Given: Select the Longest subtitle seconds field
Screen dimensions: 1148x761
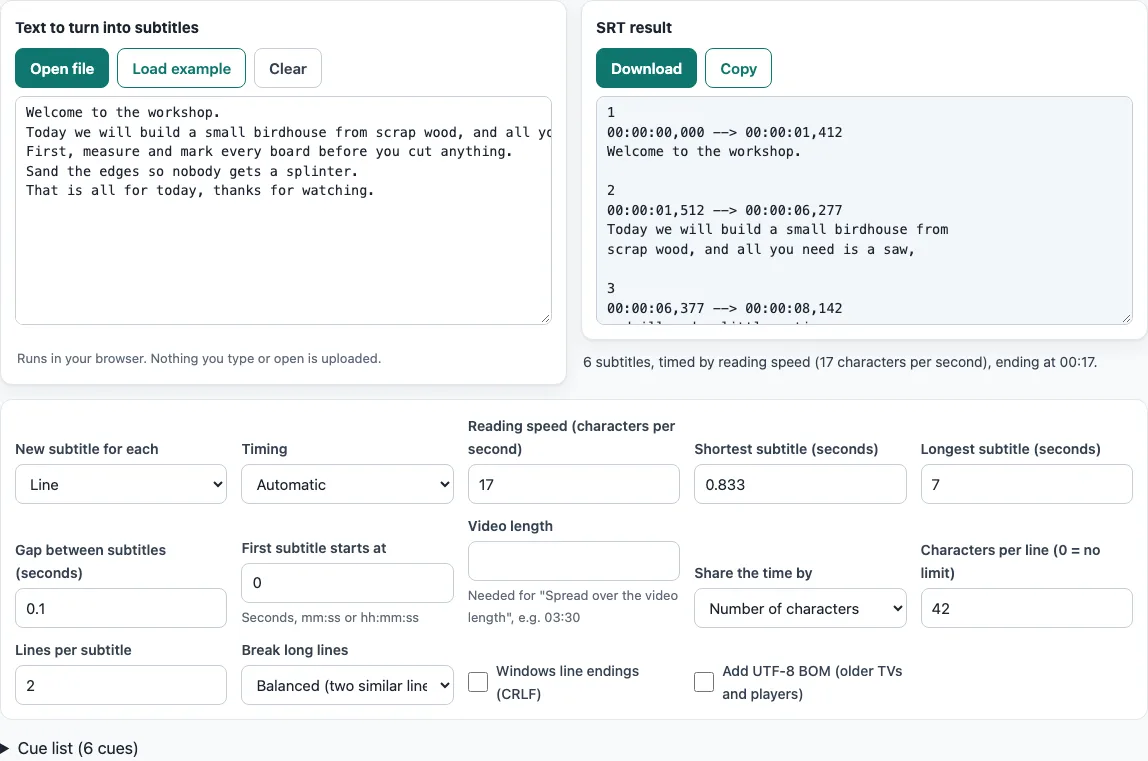Looking at the screenshot, I should tap(1026, 484).
